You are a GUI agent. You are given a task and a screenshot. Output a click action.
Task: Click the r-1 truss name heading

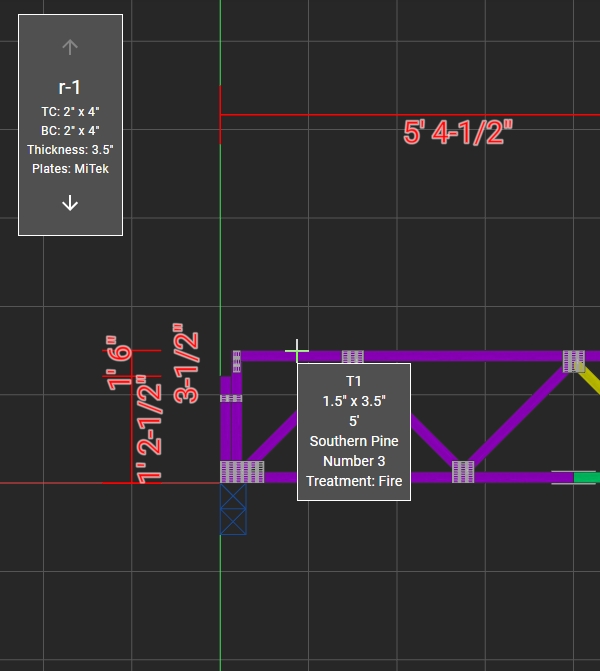70,87
